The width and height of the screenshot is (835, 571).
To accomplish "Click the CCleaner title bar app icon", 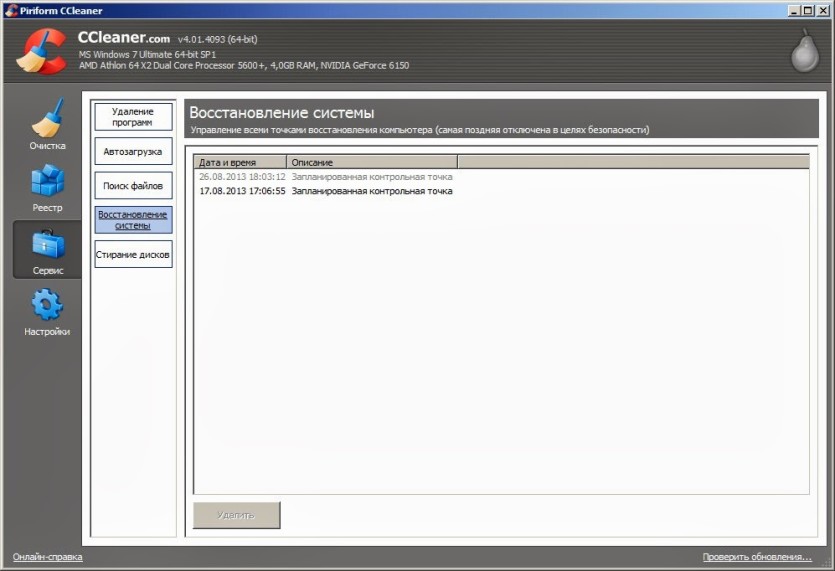I will 11,10.
